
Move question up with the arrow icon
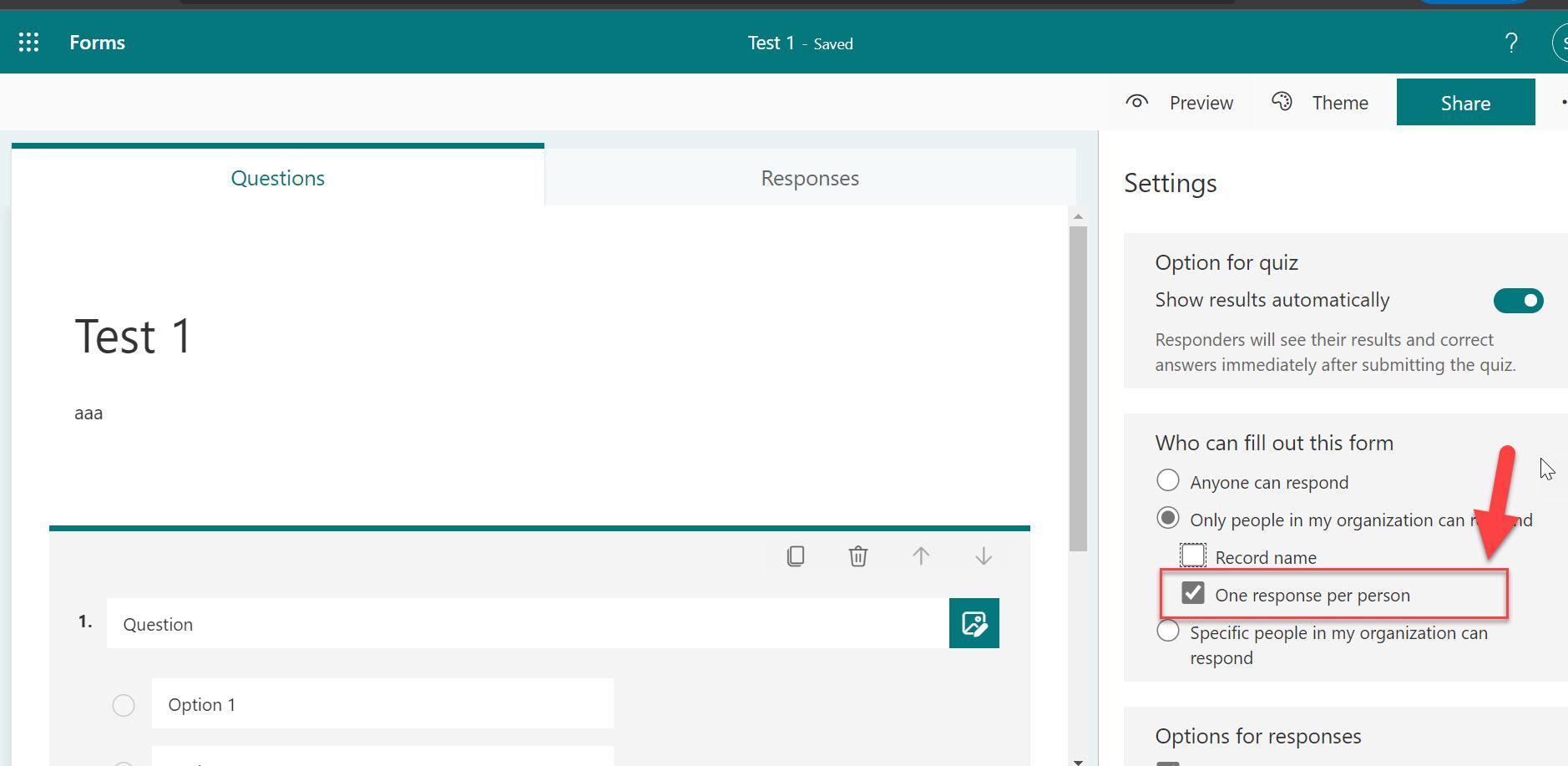pos(921,556)
